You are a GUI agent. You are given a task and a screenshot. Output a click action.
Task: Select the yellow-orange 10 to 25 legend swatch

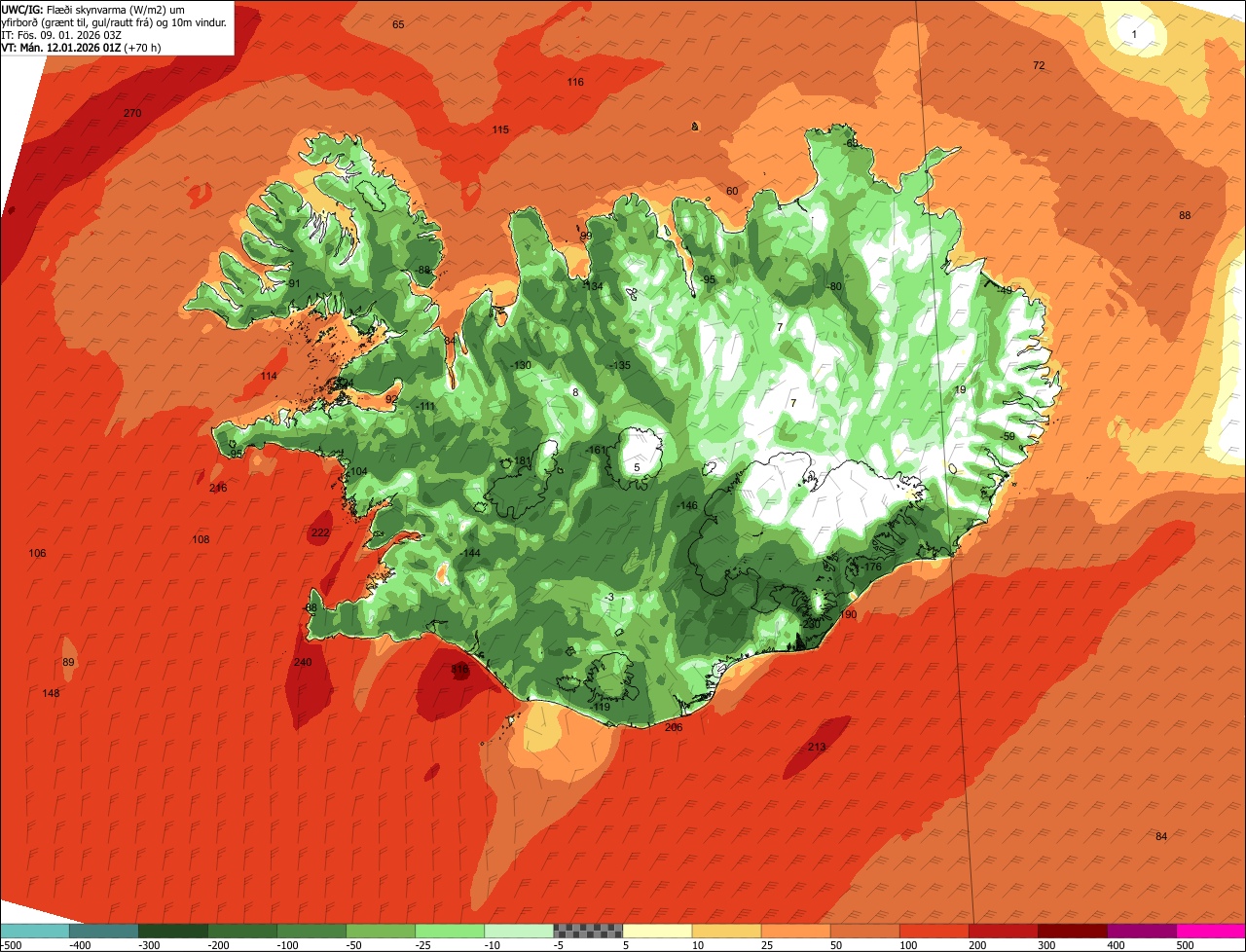tap(726, 931)
